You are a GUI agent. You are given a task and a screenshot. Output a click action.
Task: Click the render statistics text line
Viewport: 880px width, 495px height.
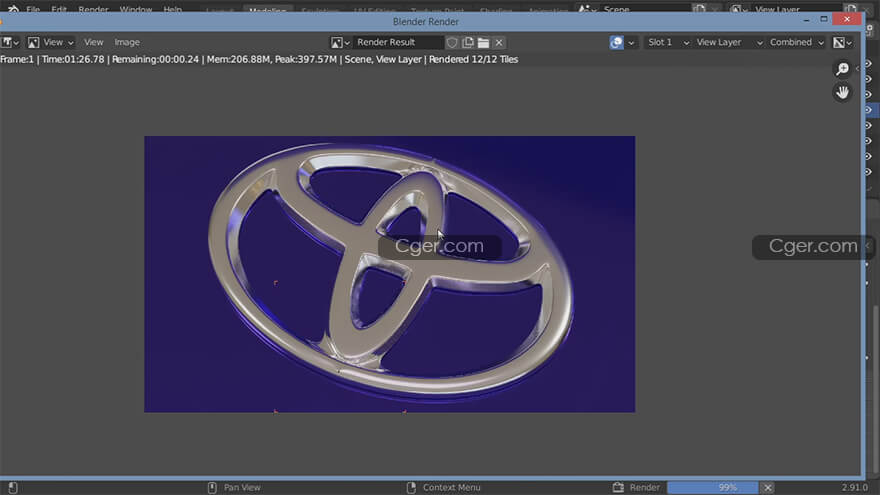259,59
